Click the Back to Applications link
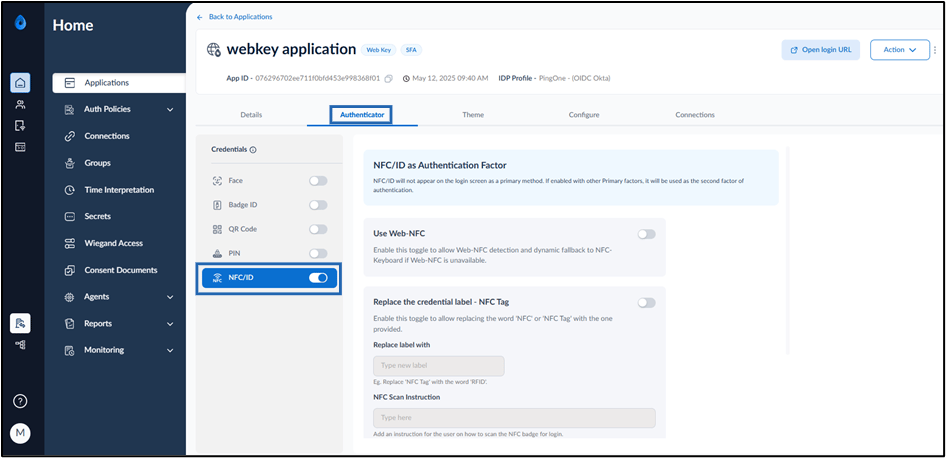 (x=235, y=17)
